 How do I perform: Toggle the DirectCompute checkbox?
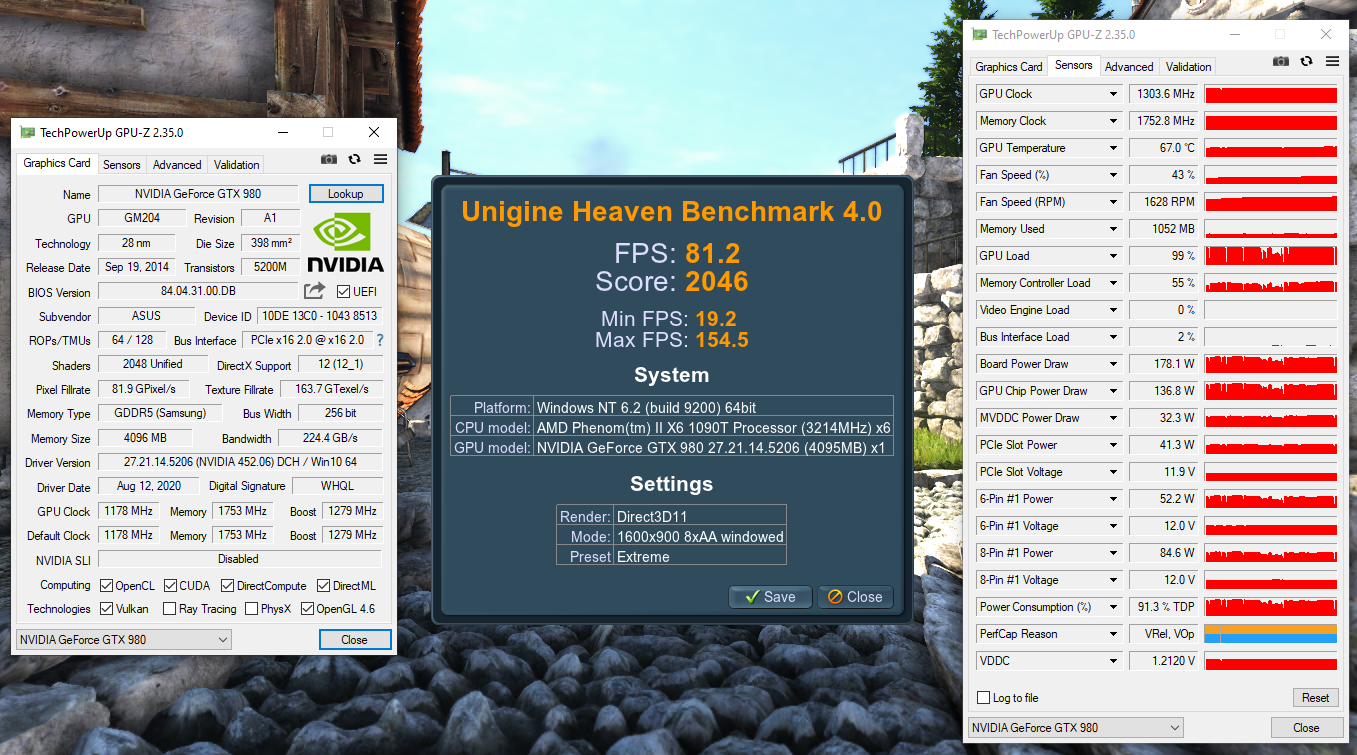(x=228, y=585)
